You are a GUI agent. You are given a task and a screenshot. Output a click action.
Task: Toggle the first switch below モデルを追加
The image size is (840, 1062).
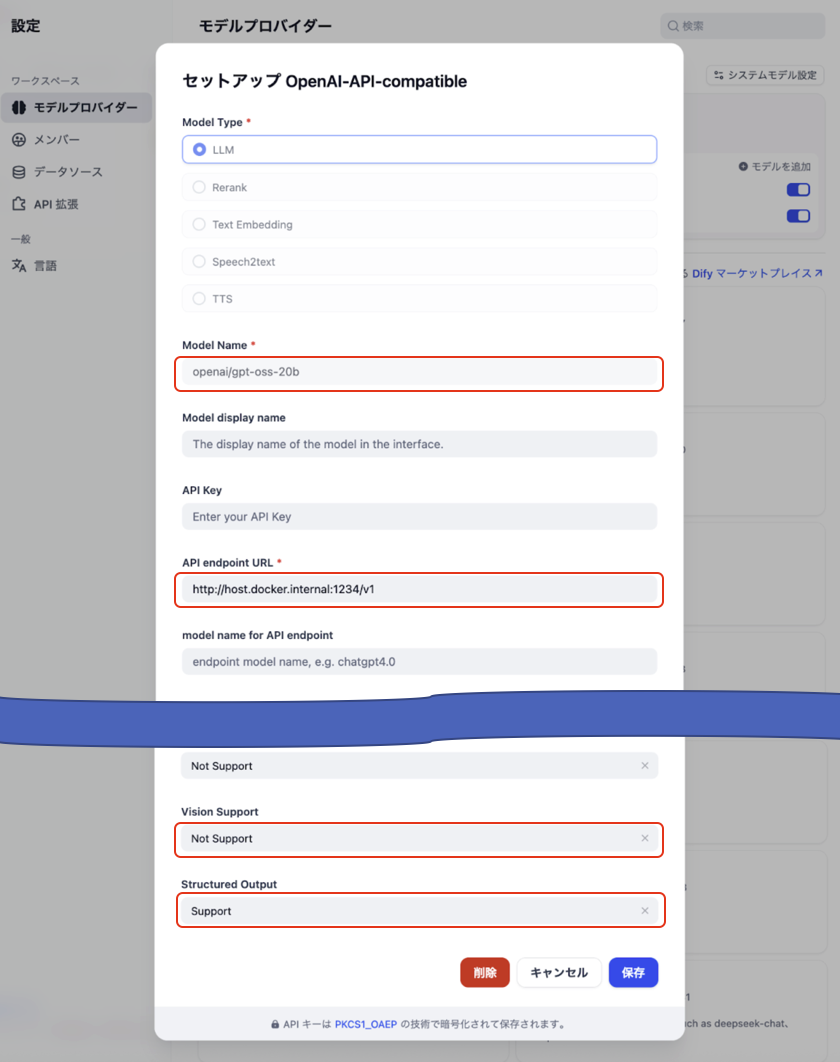[x=798, y=190]
